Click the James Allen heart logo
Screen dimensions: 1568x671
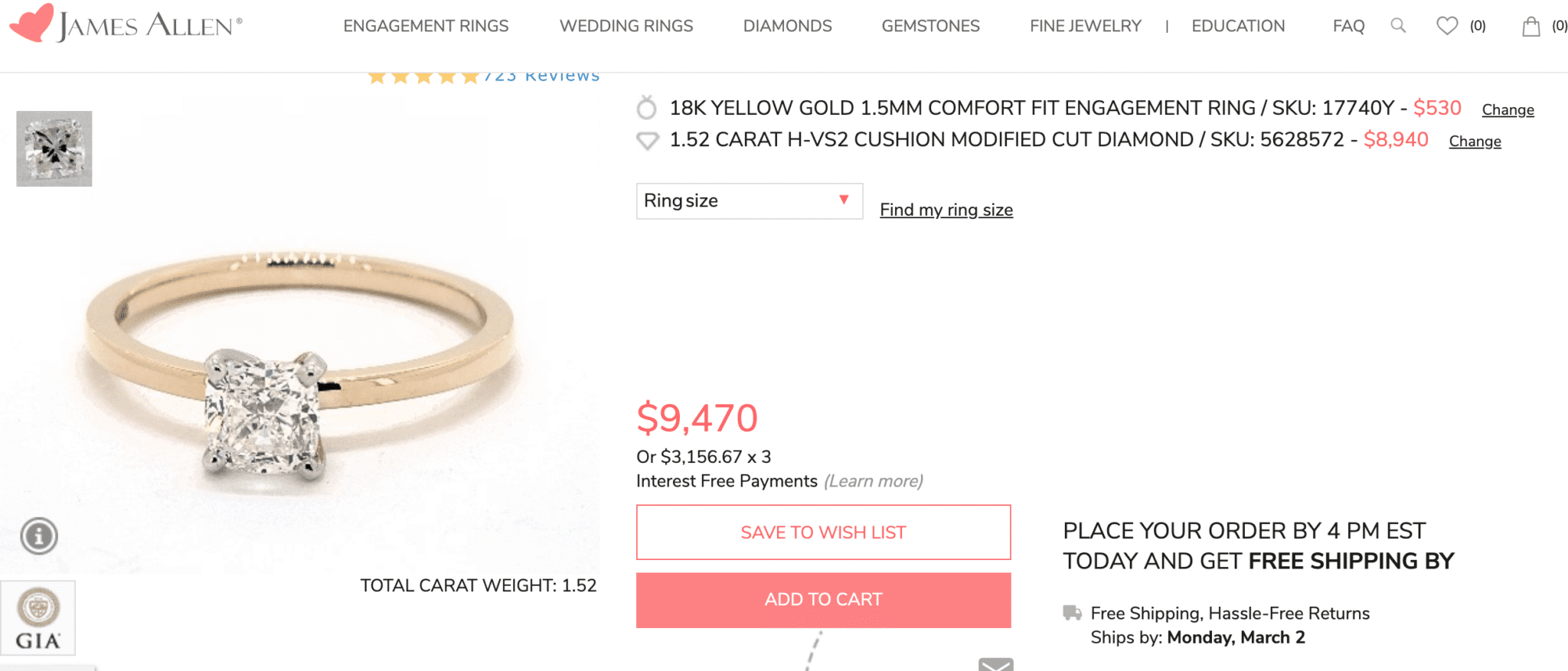pyautogui.click(x=33, y=21)
